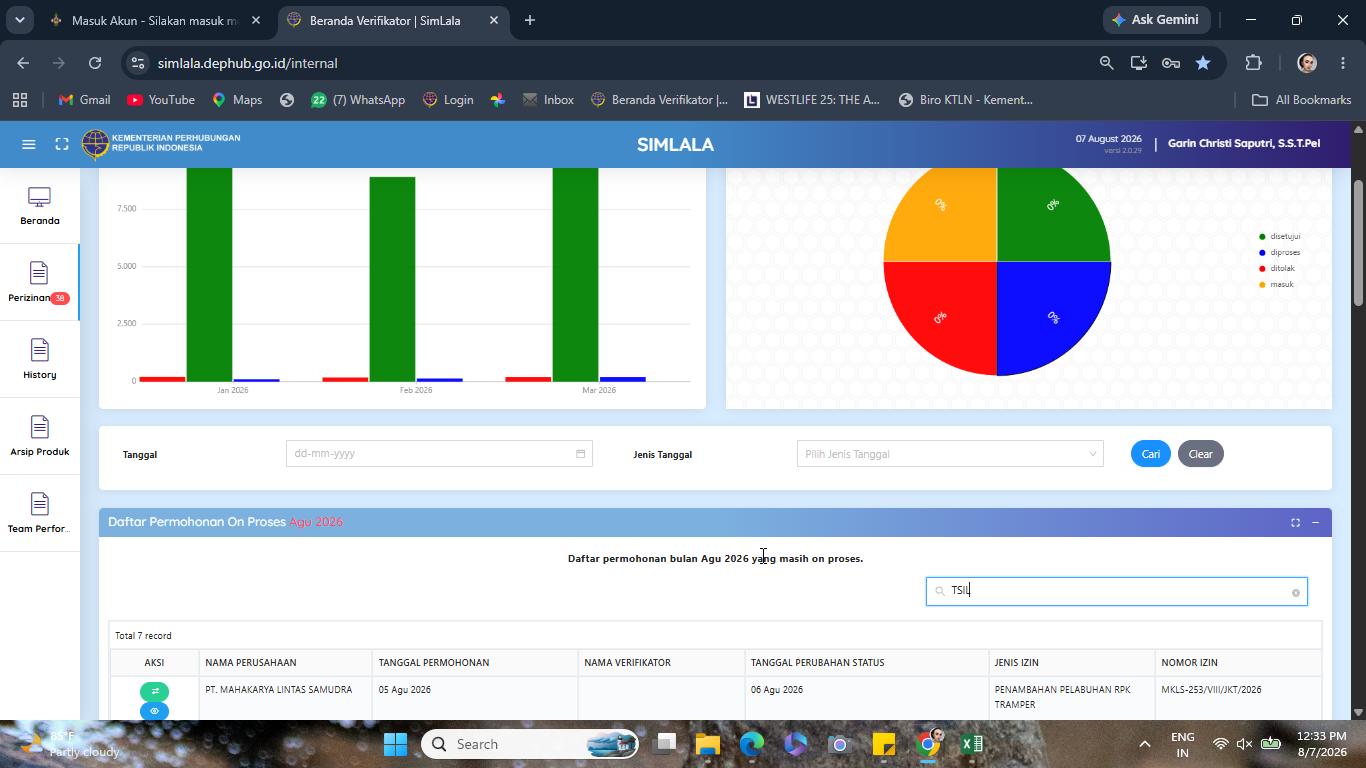Toggle the disetujui legend item
Image resolution: width=1366 pixels, height=768 pixels.
pyautogui.click(x=1280, y=236)
